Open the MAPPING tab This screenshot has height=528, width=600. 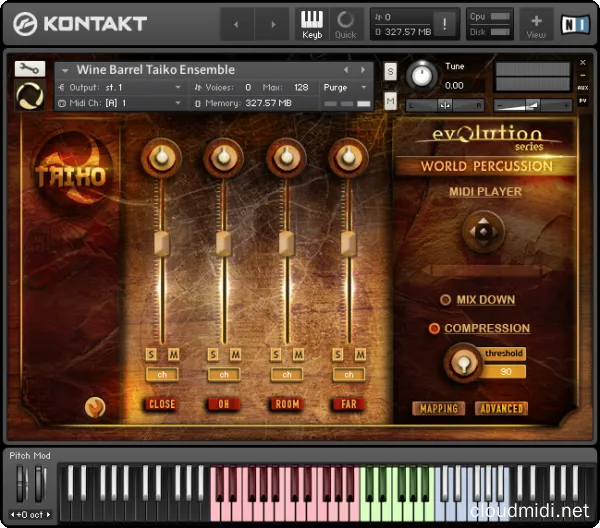coord(439,409)
